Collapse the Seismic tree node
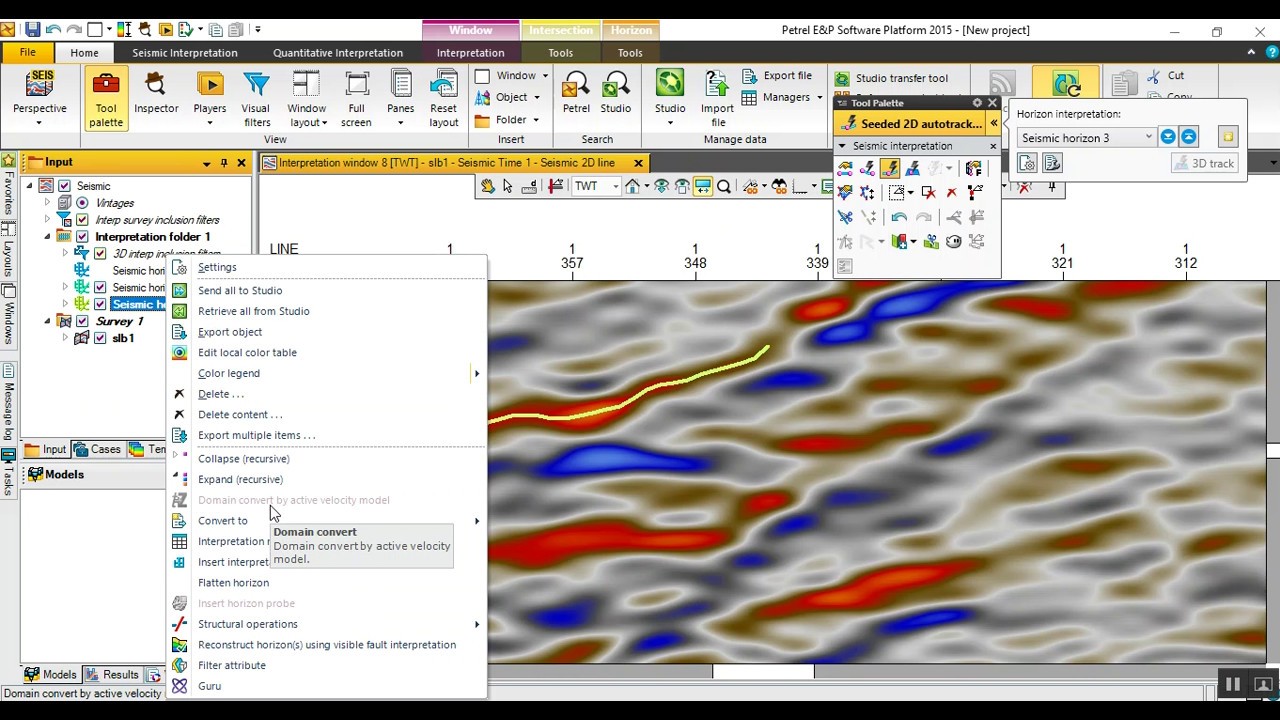This screenshot has width=1280, height=720. [29, 186]
